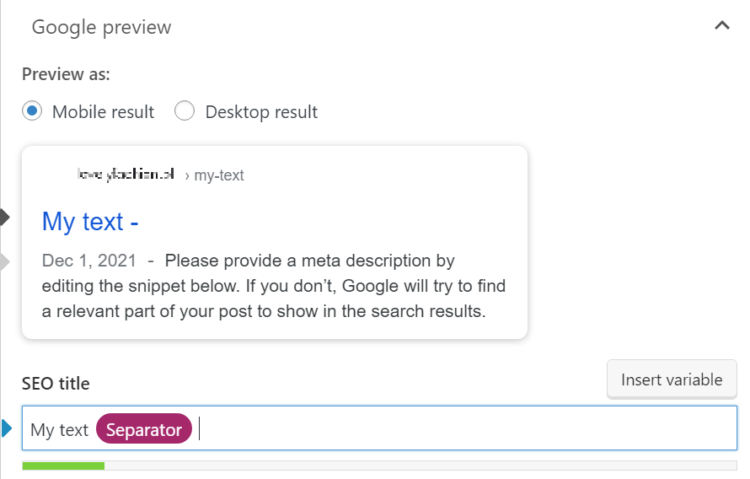
Task: Click the blue caret beside SEO title field
Action: pos(7,429)
